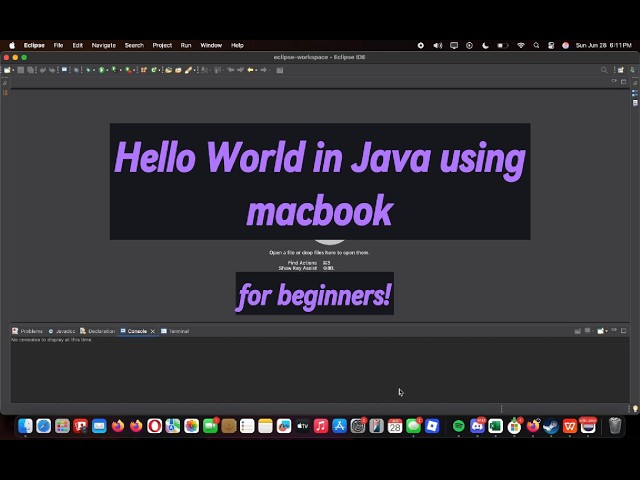Open the Window menu
The height and width of the screenshot is (480, 640).
tap(211, 45)
